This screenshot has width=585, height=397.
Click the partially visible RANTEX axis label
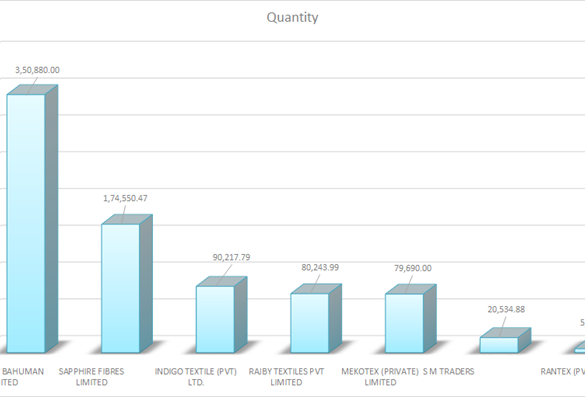(563, 372)
